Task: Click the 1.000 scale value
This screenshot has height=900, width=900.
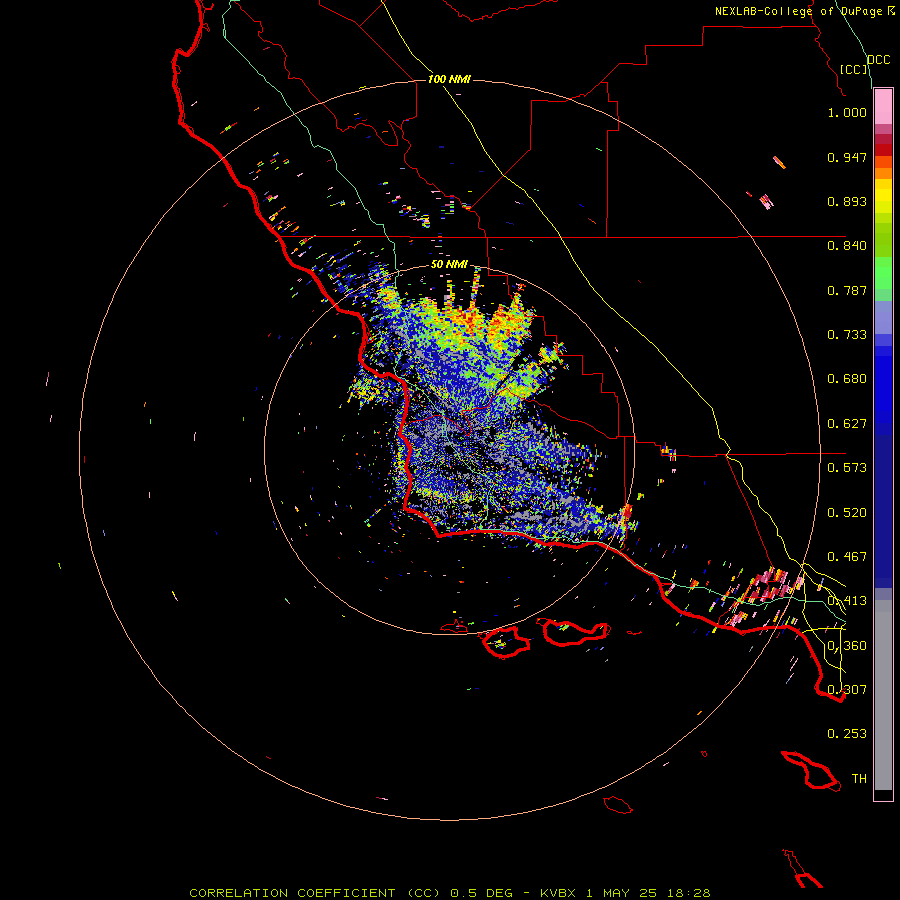Action: pyautogui.click(x=847, y=112)
